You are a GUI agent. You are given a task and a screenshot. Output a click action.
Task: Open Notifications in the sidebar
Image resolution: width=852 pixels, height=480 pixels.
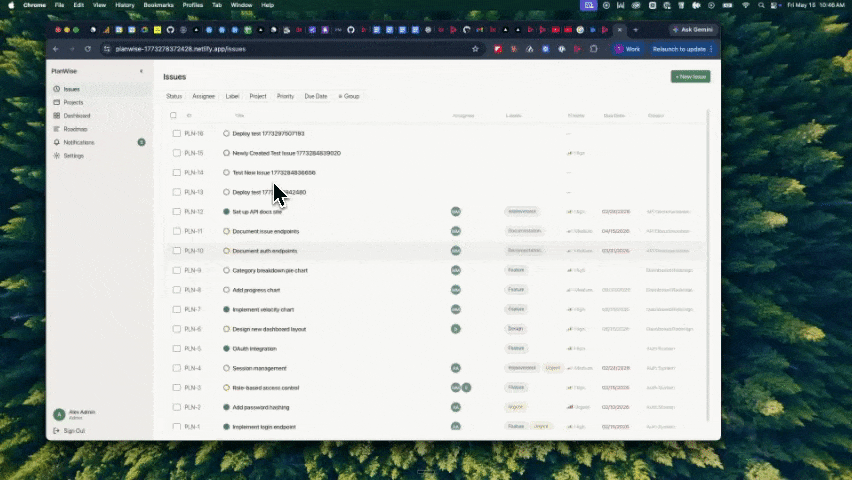(x=98, y=142)
